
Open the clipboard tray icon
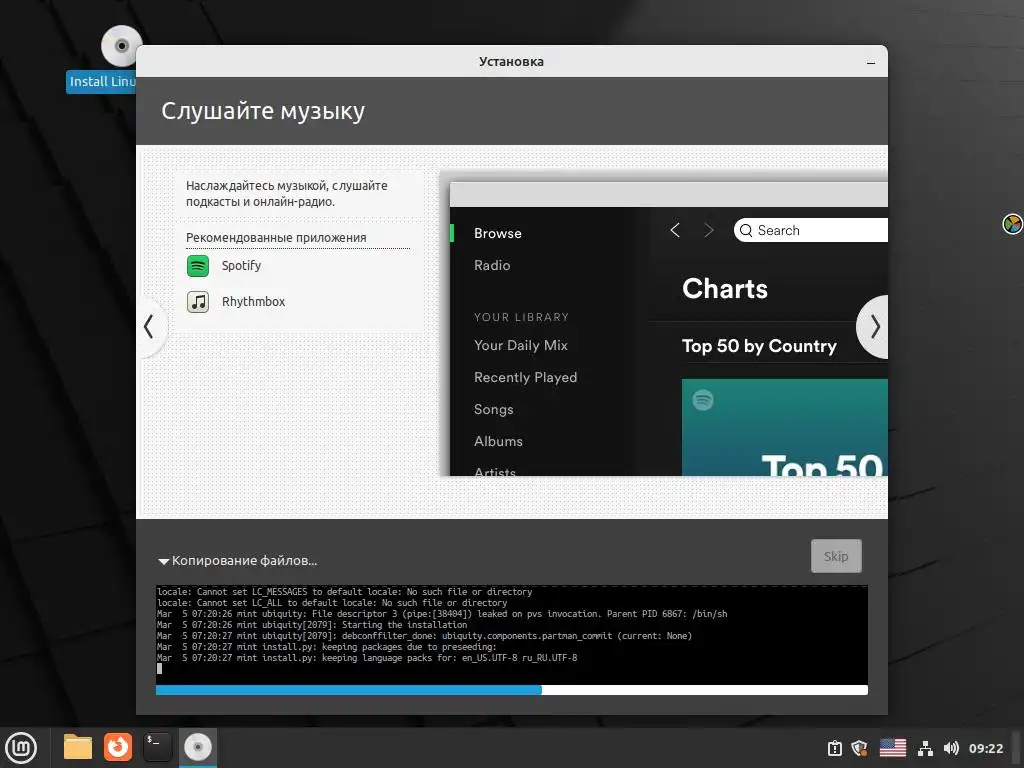835,748
